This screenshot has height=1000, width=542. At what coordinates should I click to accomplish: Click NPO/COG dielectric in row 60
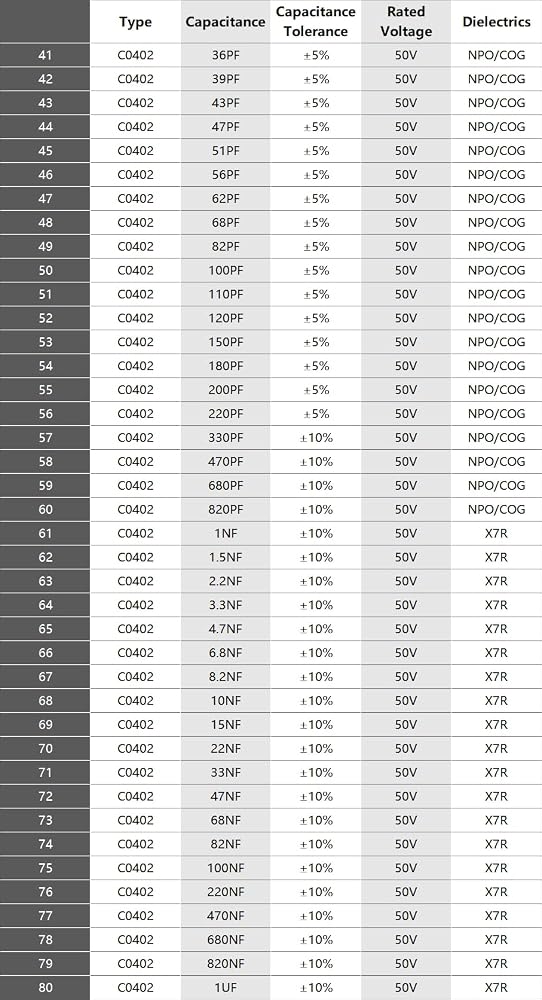(496, 510)
